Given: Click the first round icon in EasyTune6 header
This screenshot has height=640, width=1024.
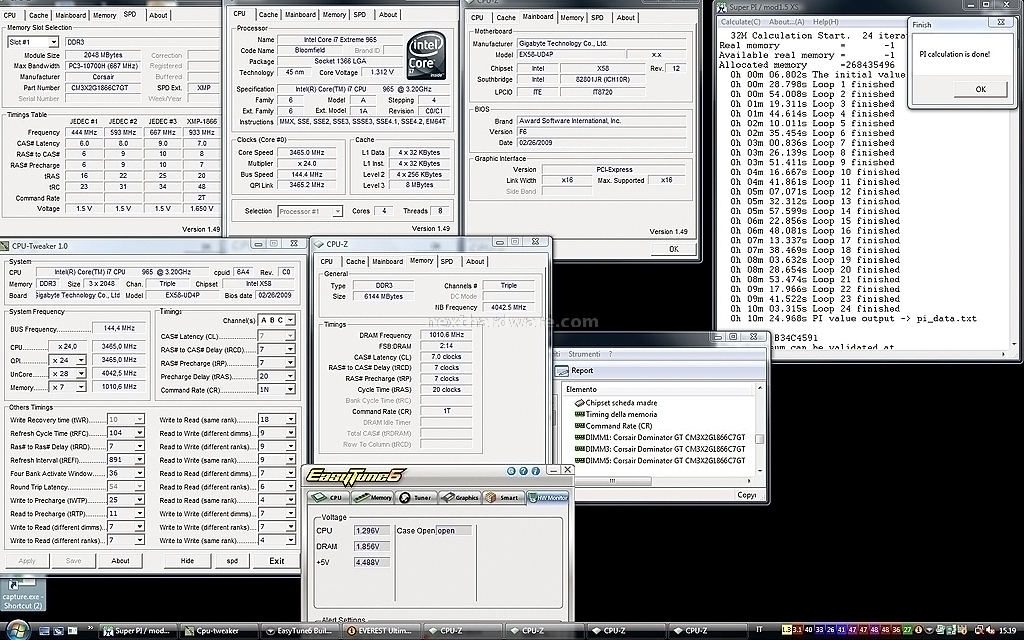Looking at the screenshot, I should 512,471.
